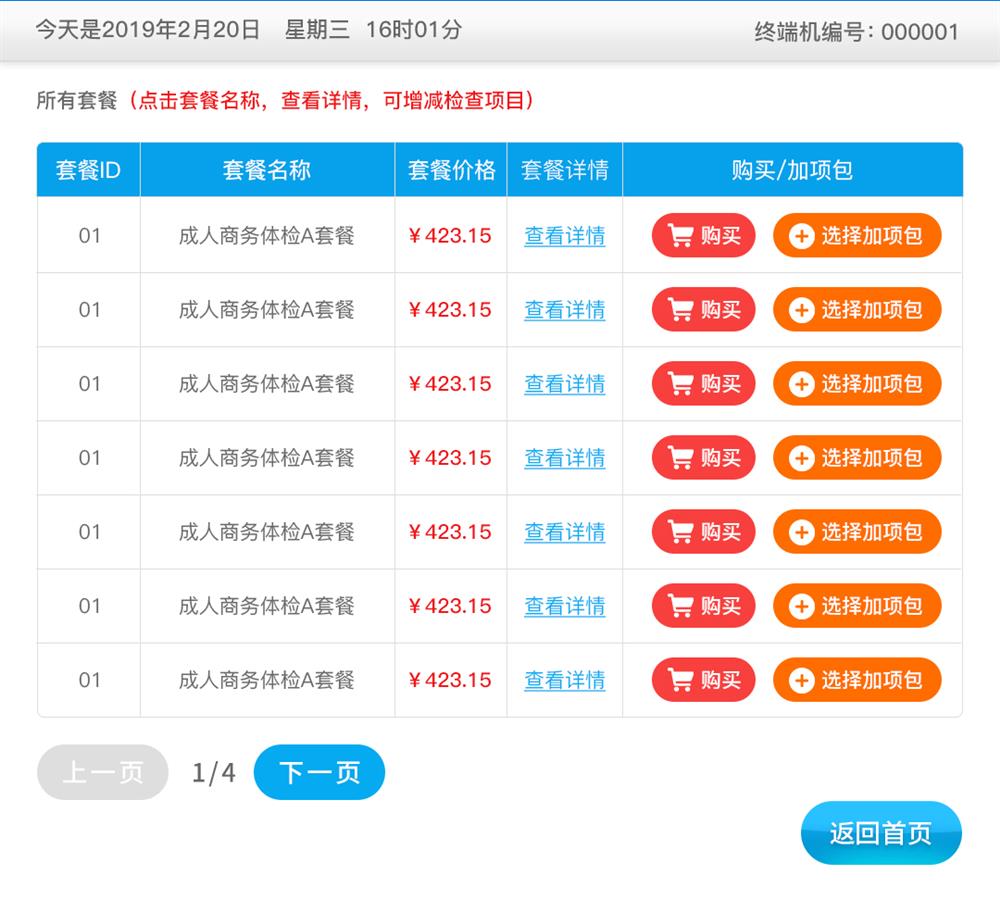Return home via 返回首页 button
The height and width of the screenshot is (912, 1000).
pos(881,833)
